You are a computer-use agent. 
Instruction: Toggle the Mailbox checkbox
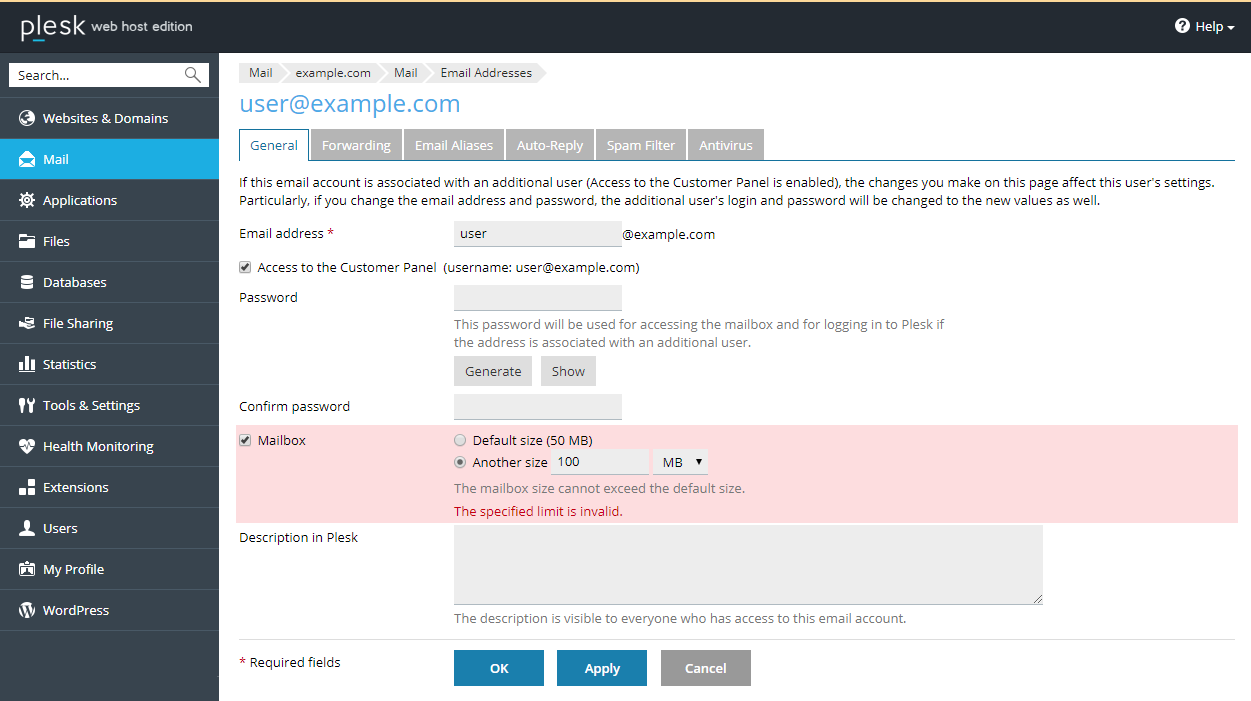click(245, 440)
